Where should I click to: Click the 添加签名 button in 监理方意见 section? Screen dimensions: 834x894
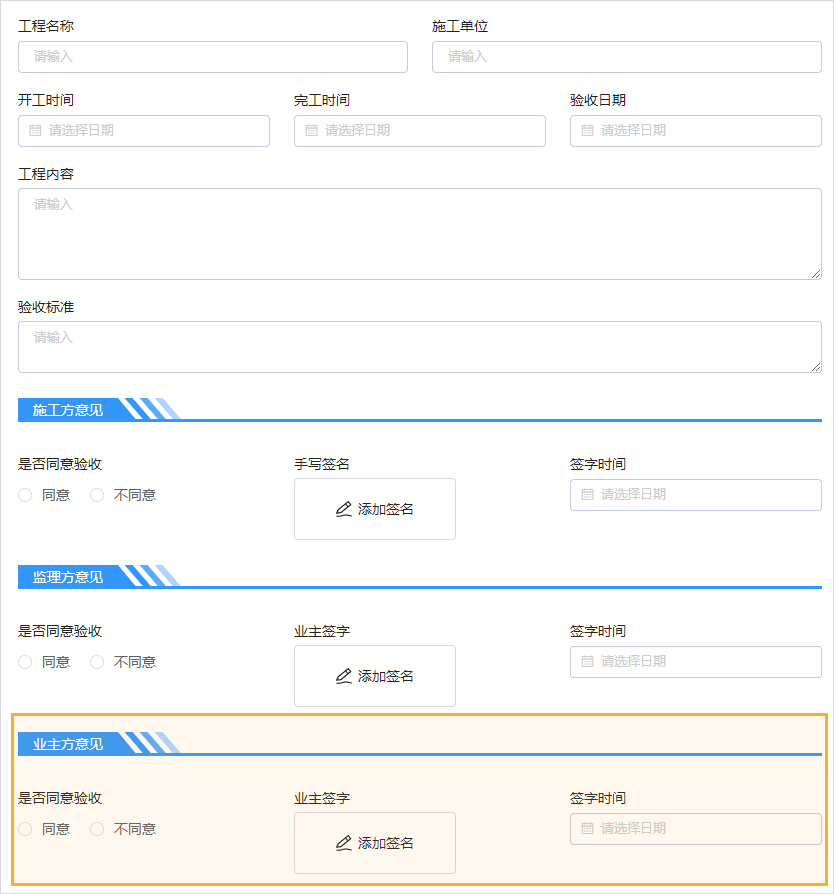point(374,676)
